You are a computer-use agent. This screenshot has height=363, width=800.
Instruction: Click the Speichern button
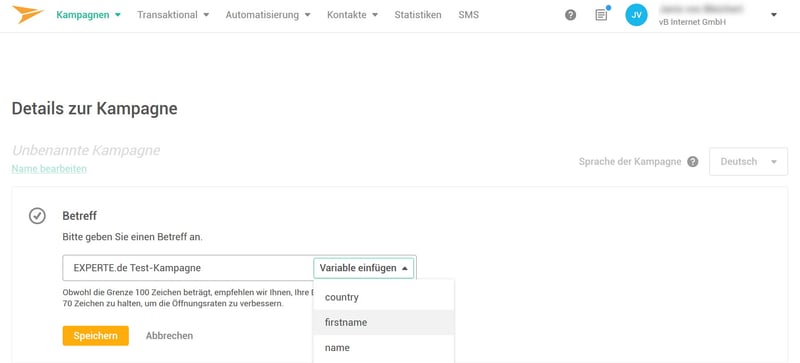coord(95,336)
